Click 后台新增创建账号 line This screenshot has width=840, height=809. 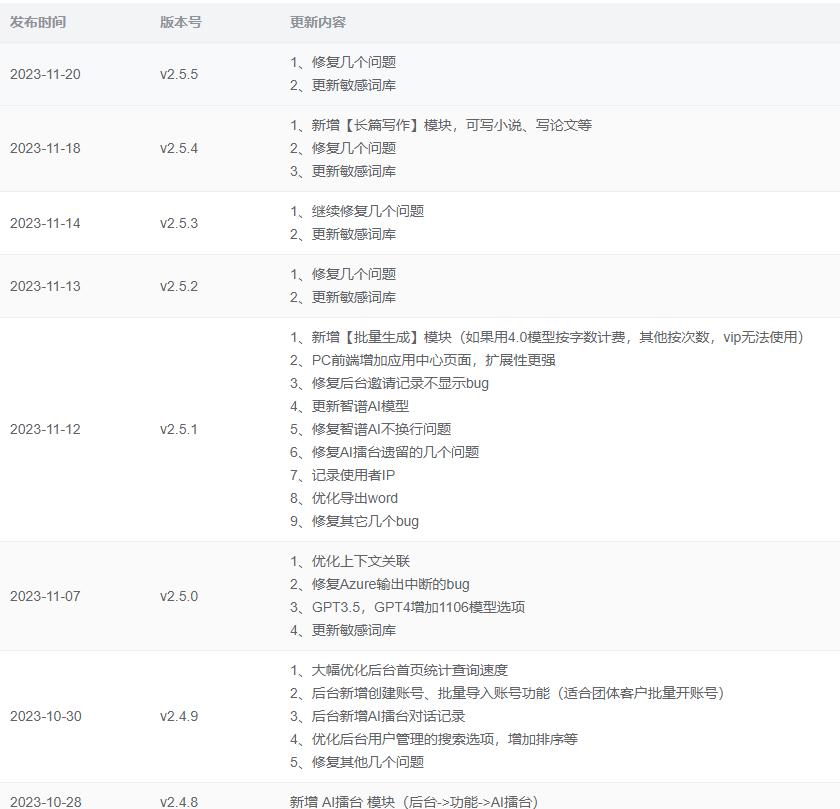(507, 693)
